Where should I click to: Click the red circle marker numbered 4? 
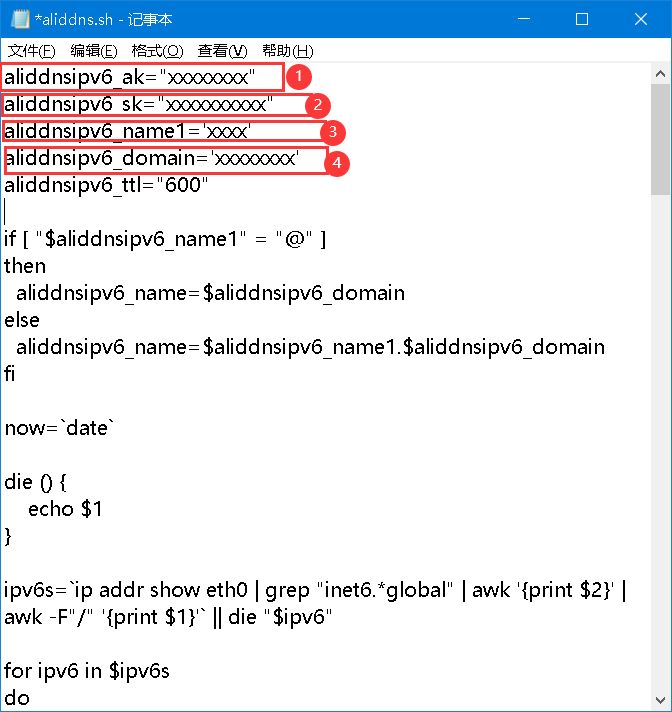(340, 160)
